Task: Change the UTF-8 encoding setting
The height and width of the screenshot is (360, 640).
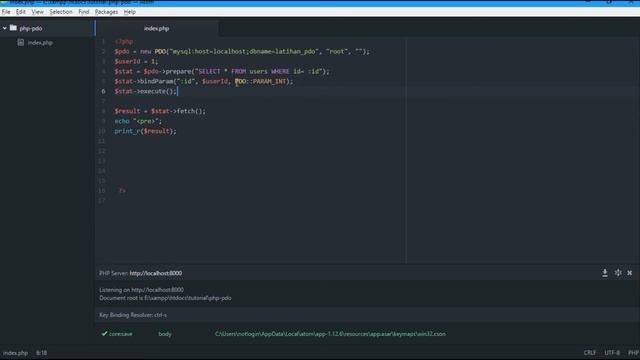Action: point(612,353)
